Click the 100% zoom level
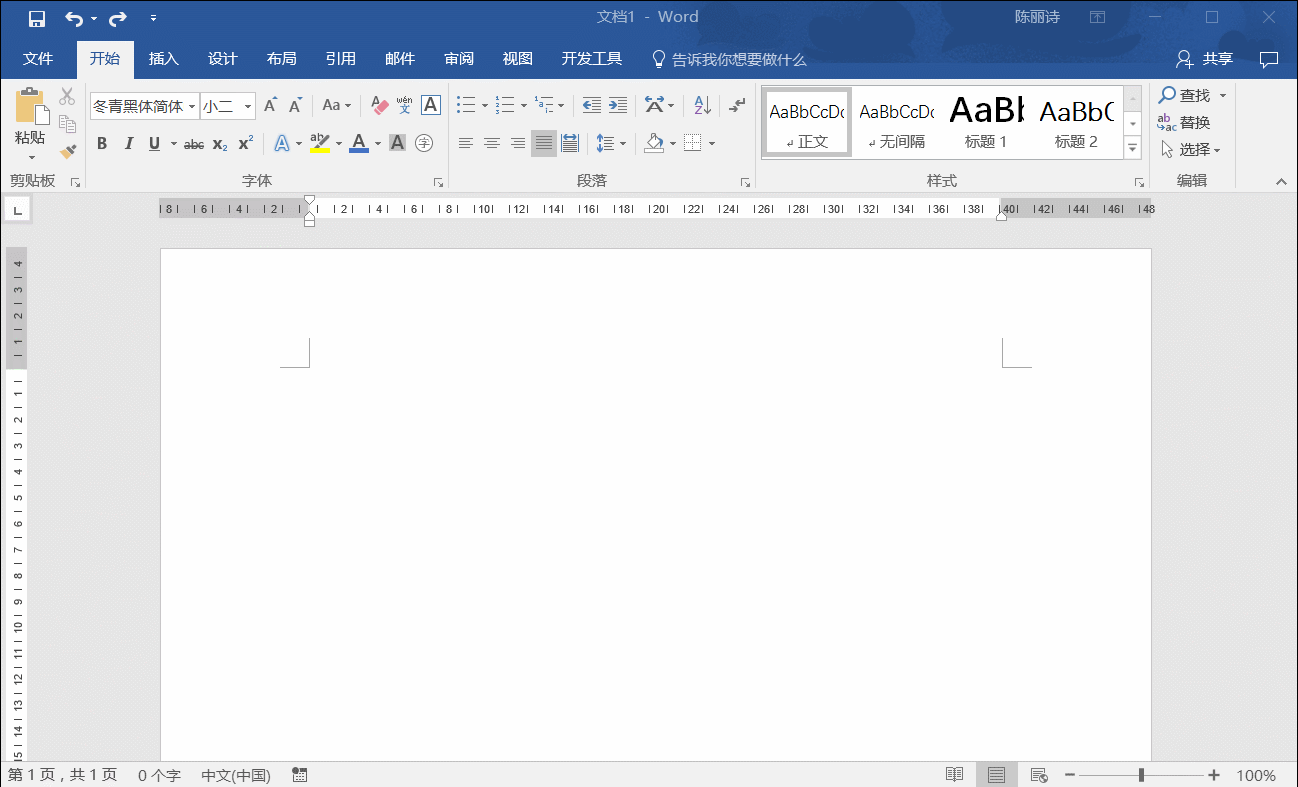1298x787 pixels. click(1256, 775)
